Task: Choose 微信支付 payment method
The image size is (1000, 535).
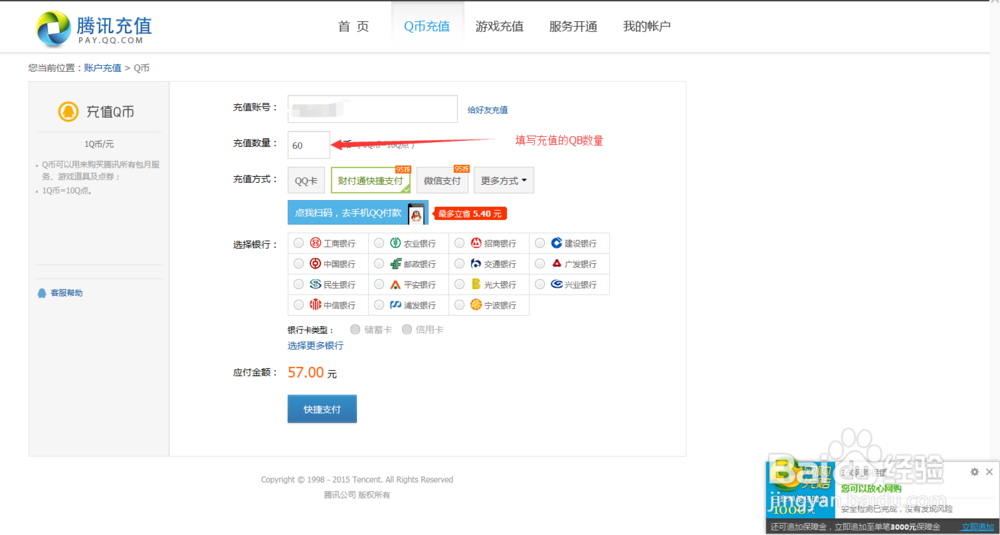Action: point(443,180)
